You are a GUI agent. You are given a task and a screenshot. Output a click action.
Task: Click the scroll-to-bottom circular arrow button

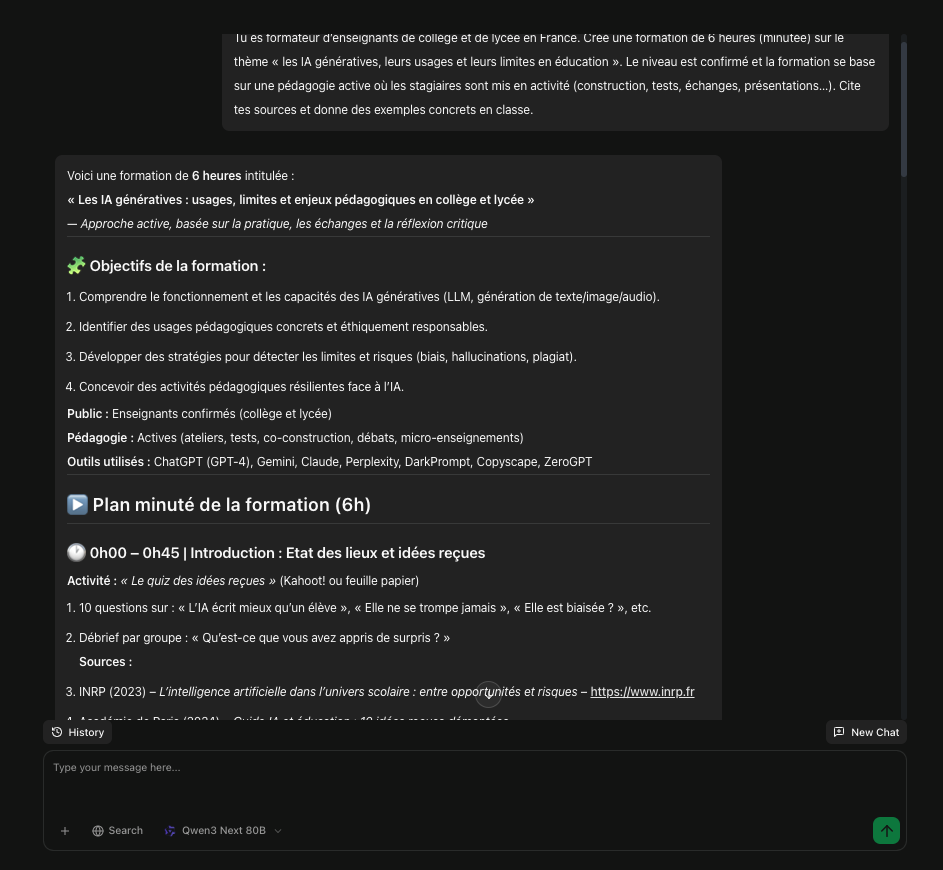point(488,694)
